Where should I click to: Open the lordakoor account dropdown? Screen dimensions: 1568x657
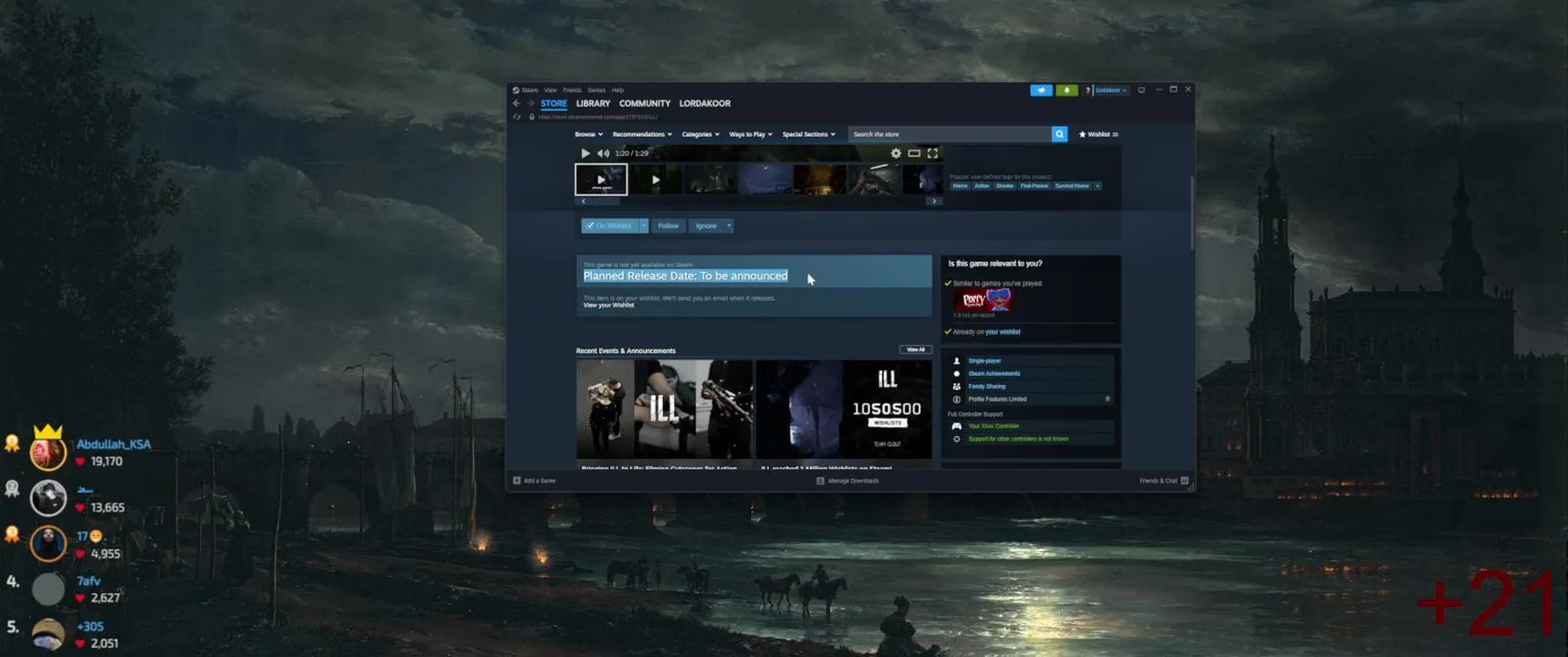tap(1111, 90)
